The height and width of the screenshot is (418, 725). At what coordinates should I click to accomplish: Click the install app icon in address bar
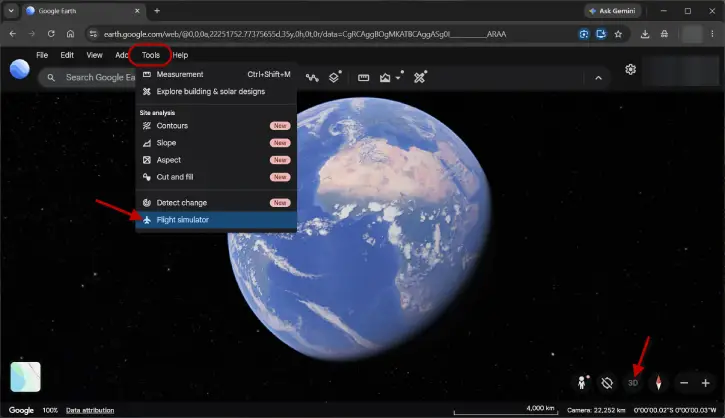601,34
